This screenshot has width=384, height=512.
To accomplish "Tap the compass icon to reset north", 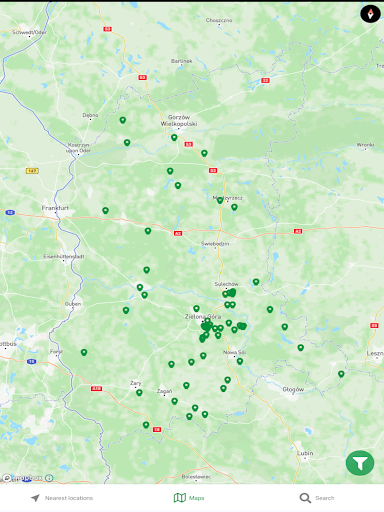I will pos(370,14).
